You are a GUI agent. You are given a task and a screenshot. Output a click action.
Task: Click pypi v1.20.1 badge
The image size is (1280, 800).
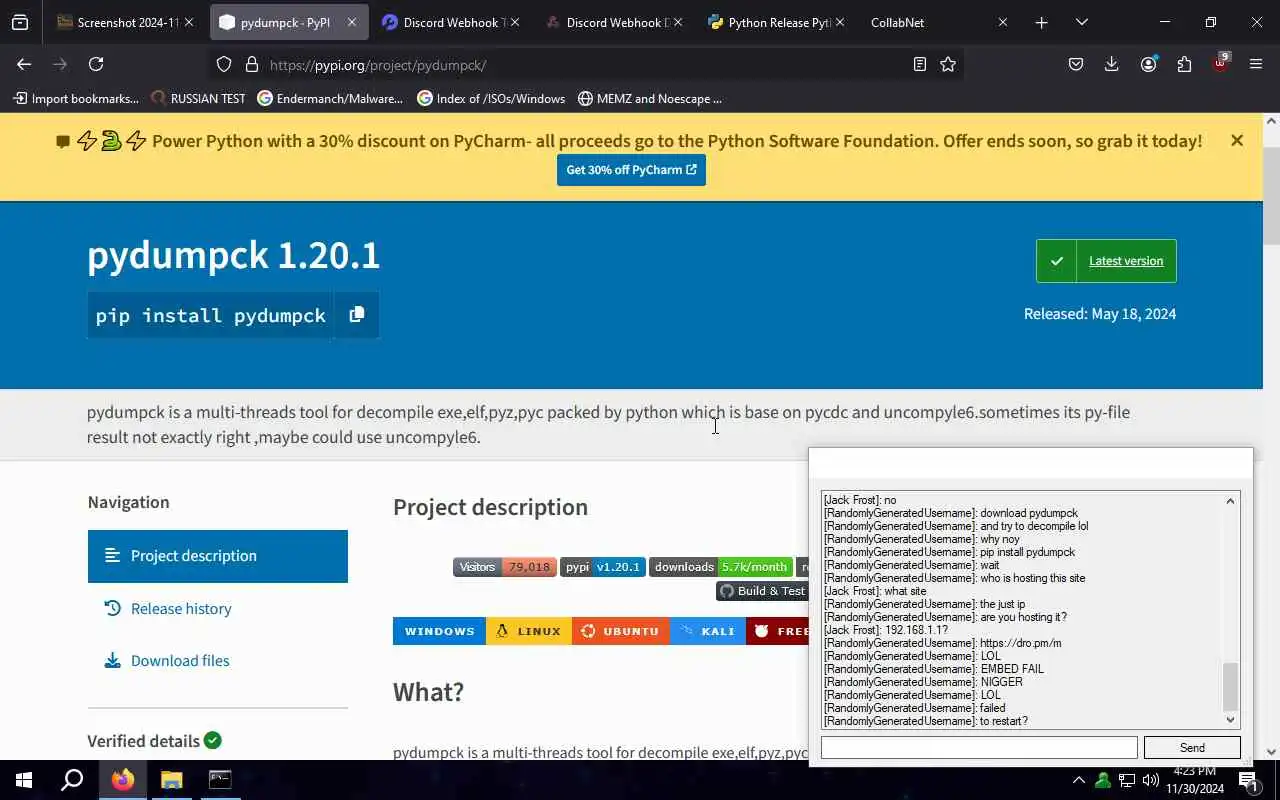point(602,567)
